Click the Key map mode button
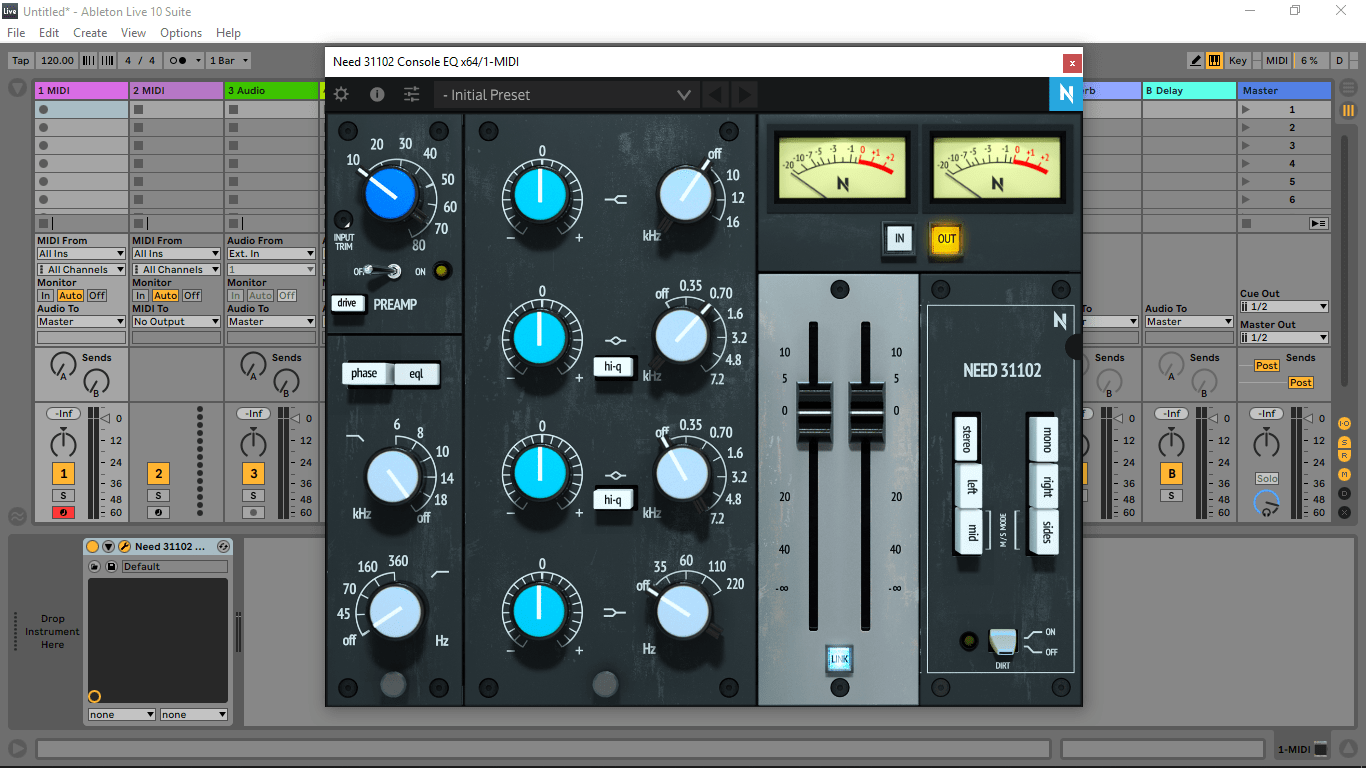This screenshot has height=768, width=1366. [x=1238, y=60]
